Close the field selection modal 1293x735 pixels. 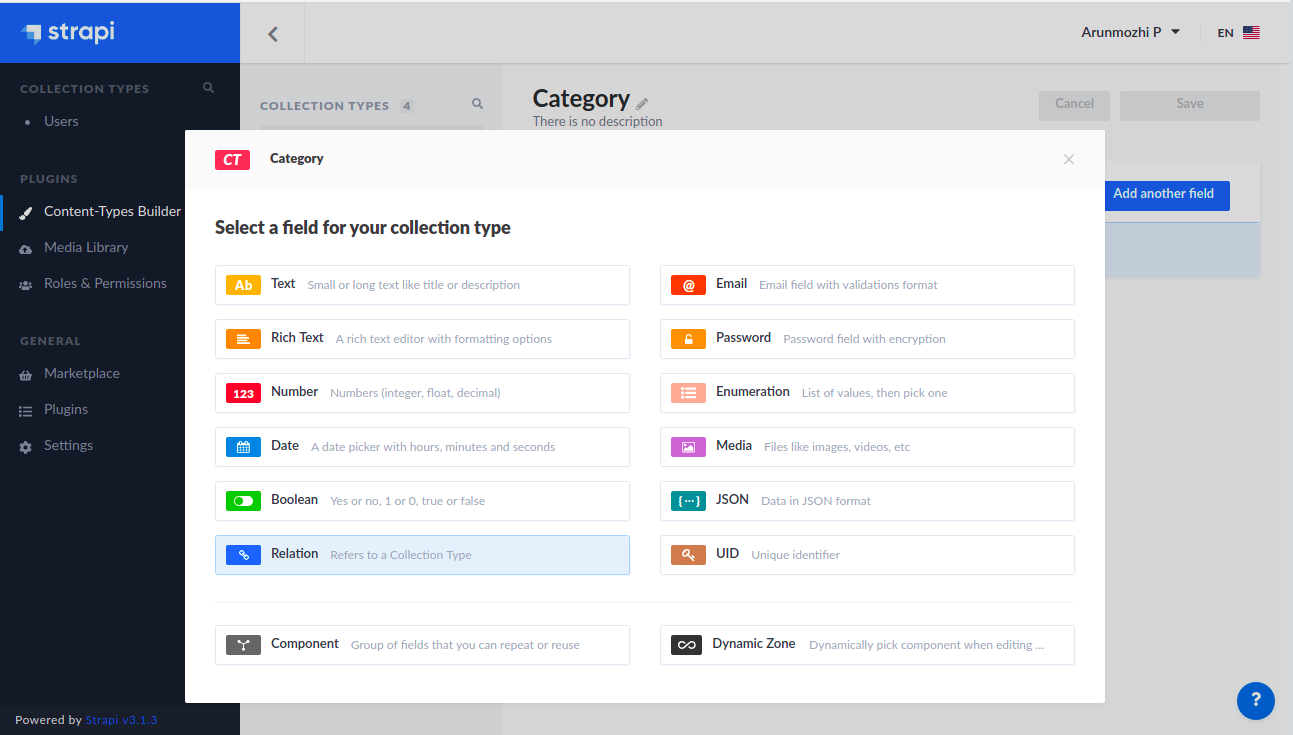pos(1069,159)
